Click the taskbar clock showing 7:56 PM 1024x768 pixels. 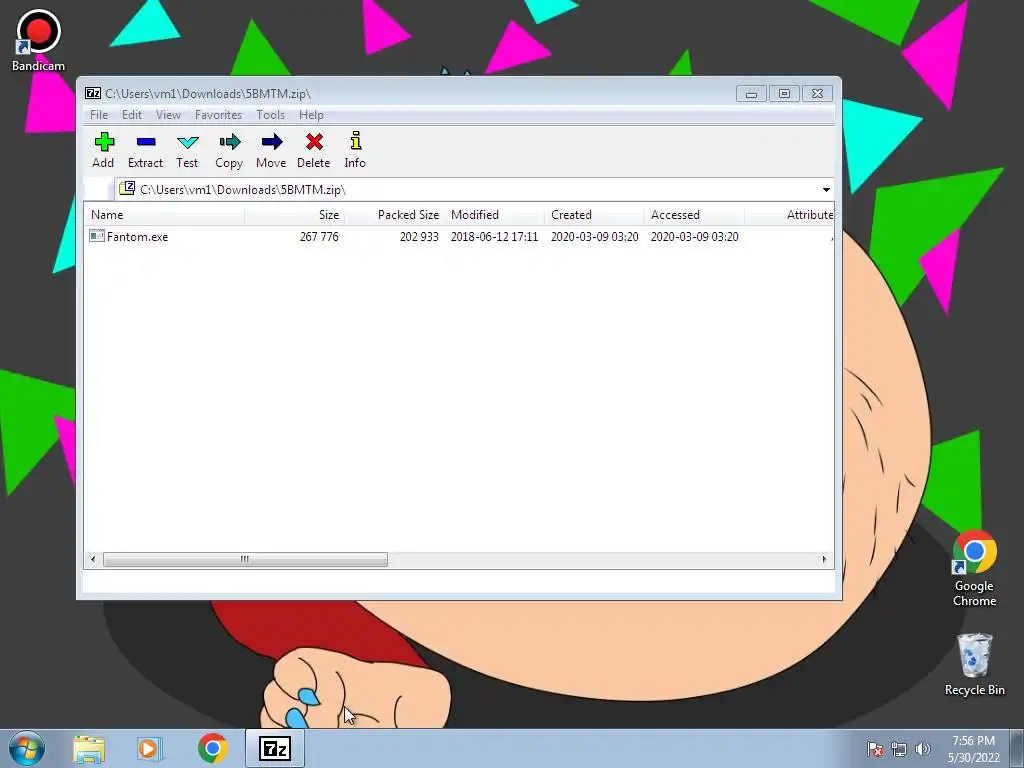point(973,749)
